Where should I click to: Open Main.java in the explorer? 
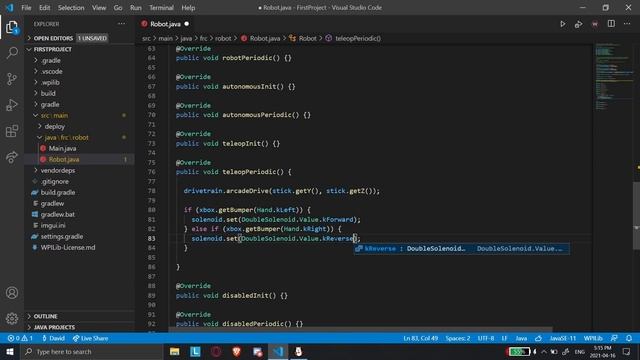tap(80, 148)
